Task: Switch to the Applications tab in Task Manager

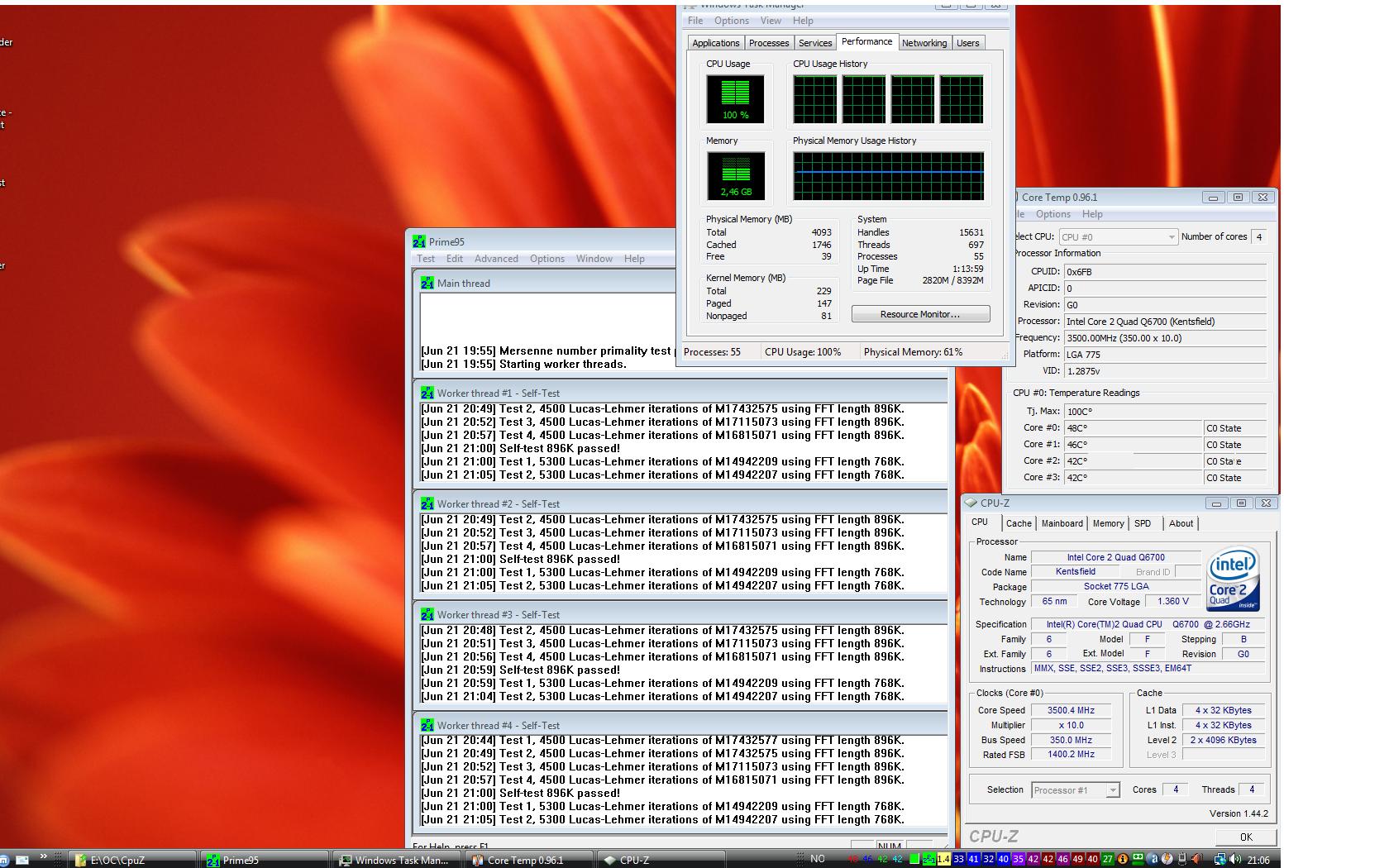Action: click(716, 43)
